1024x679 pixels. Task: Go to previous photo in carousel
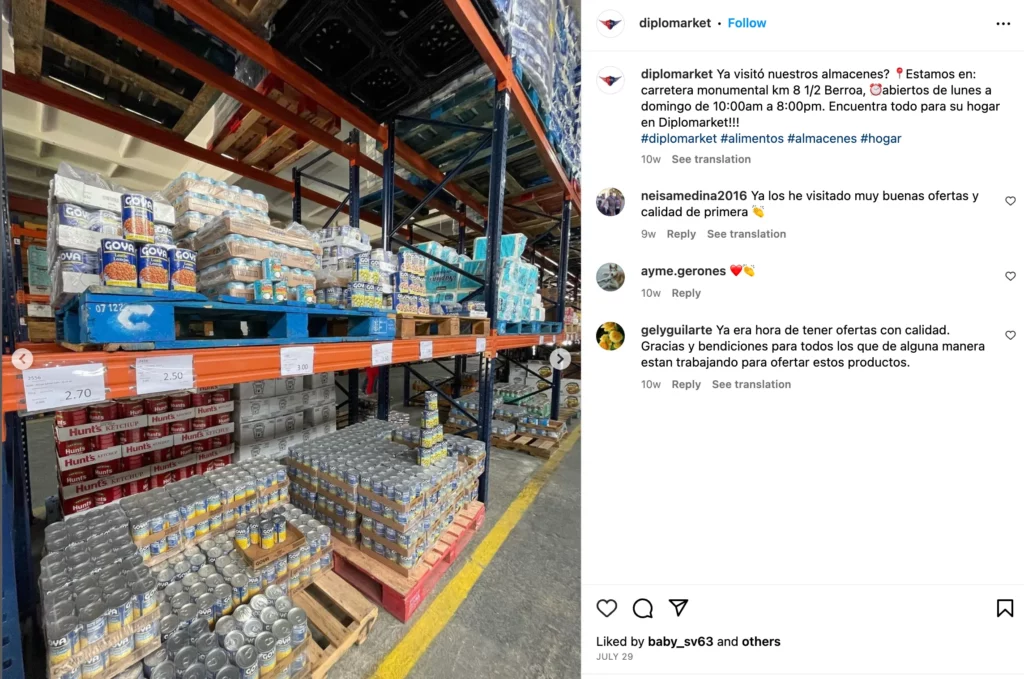tap(22, 358)
